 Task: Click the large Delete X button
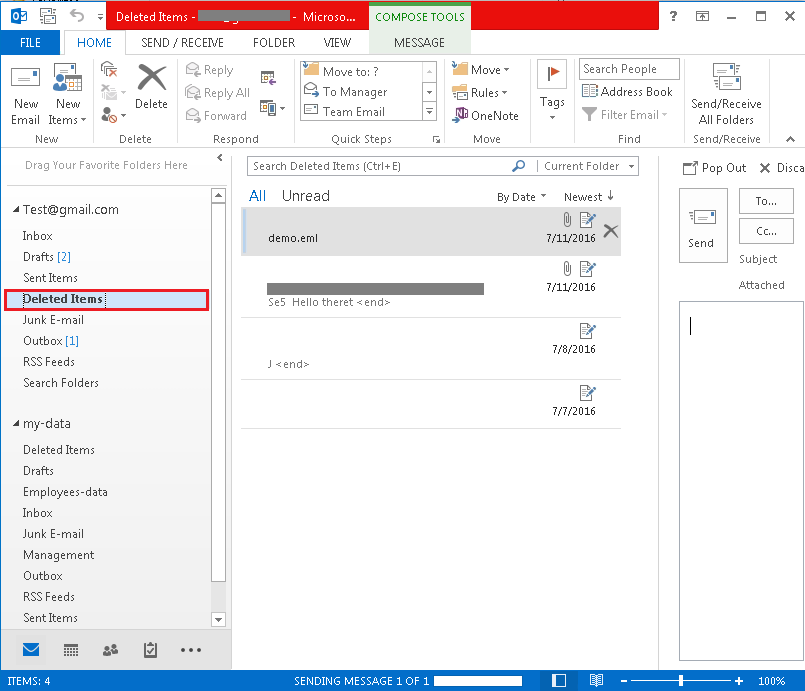(x=151, y=87)
